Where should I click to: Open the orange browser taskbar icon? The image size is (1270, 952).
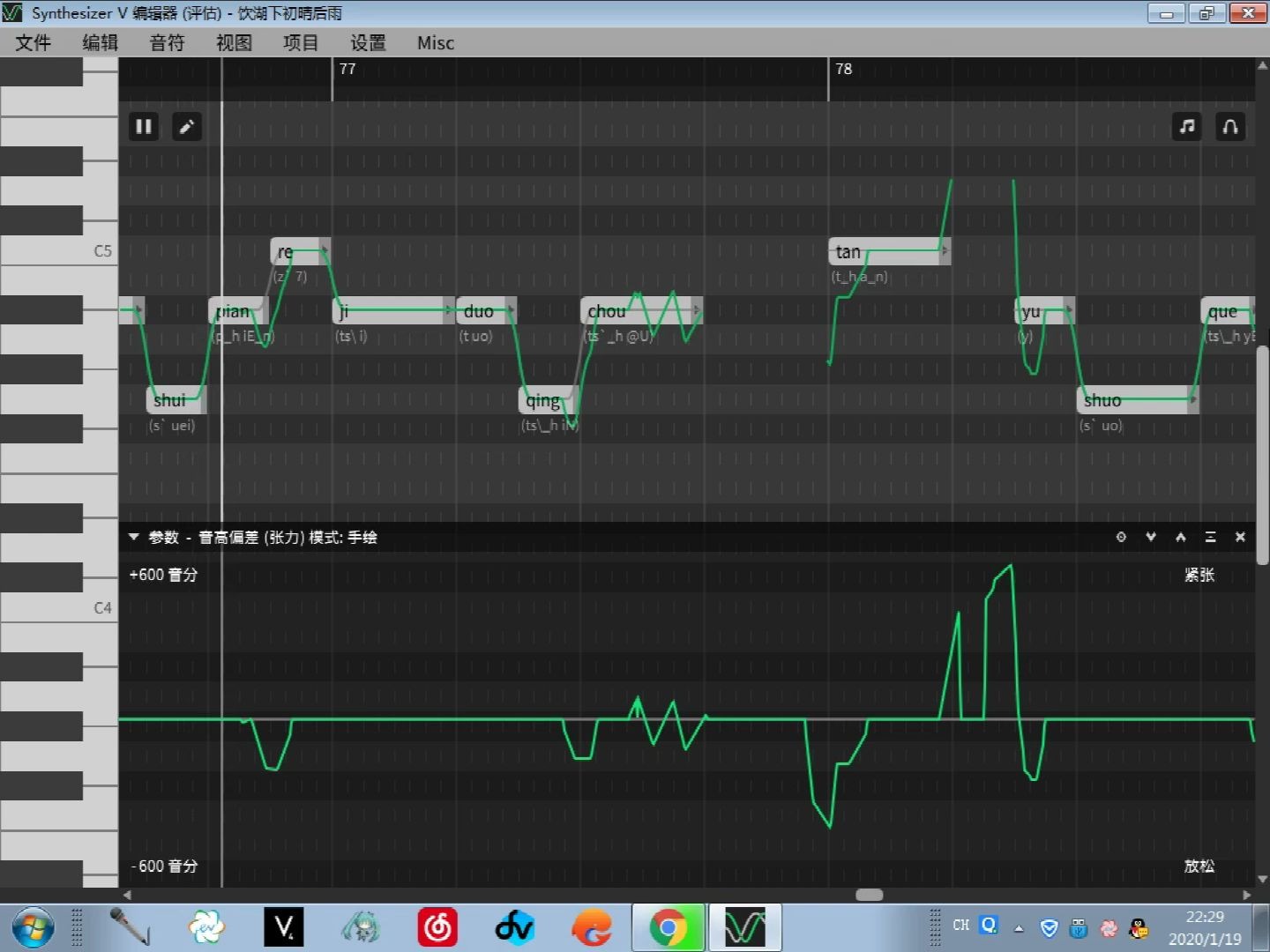click(591, 927)
